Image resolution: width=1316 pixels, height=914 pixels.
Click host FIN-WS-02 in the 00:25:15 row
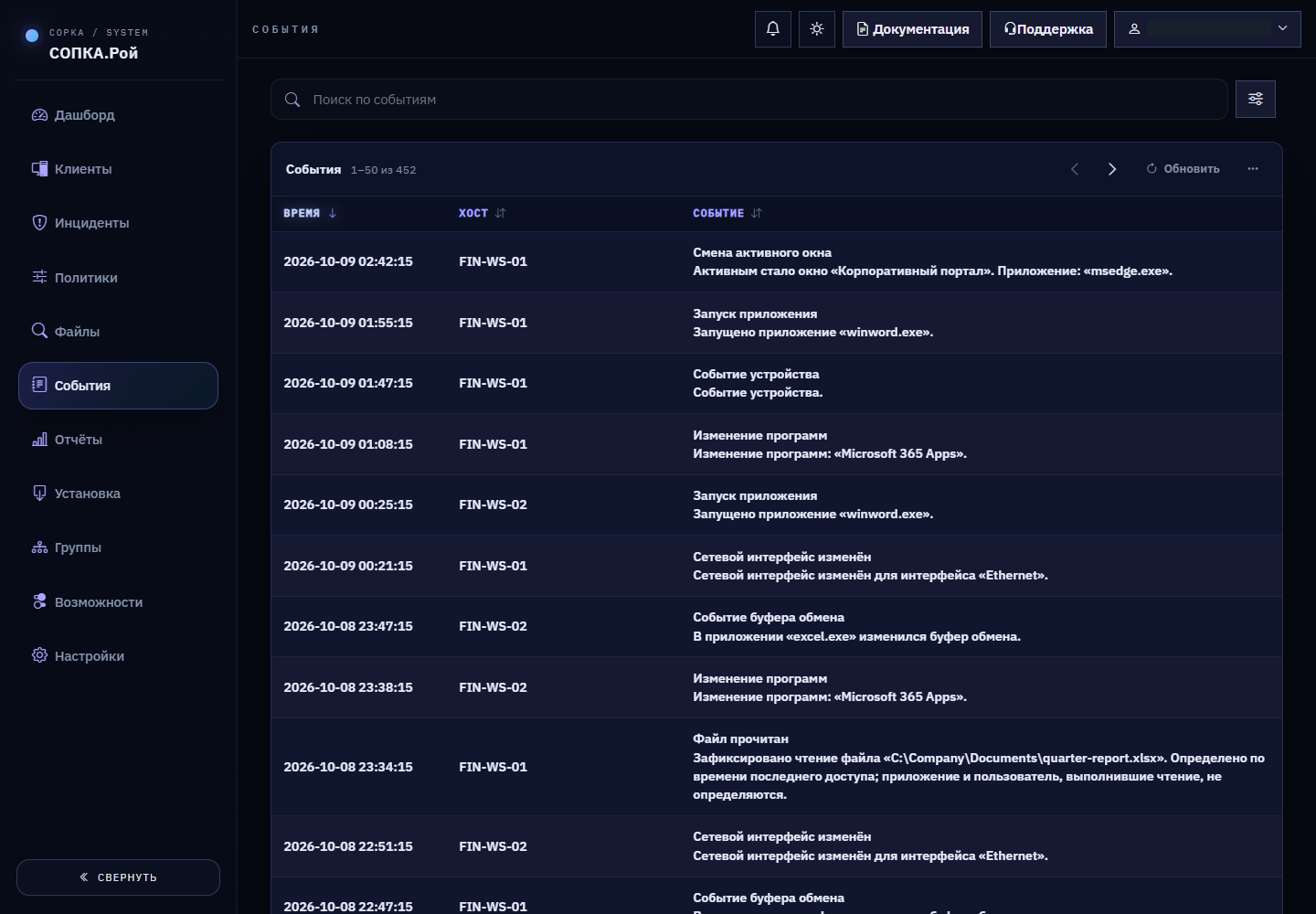(x=493, y=505)
